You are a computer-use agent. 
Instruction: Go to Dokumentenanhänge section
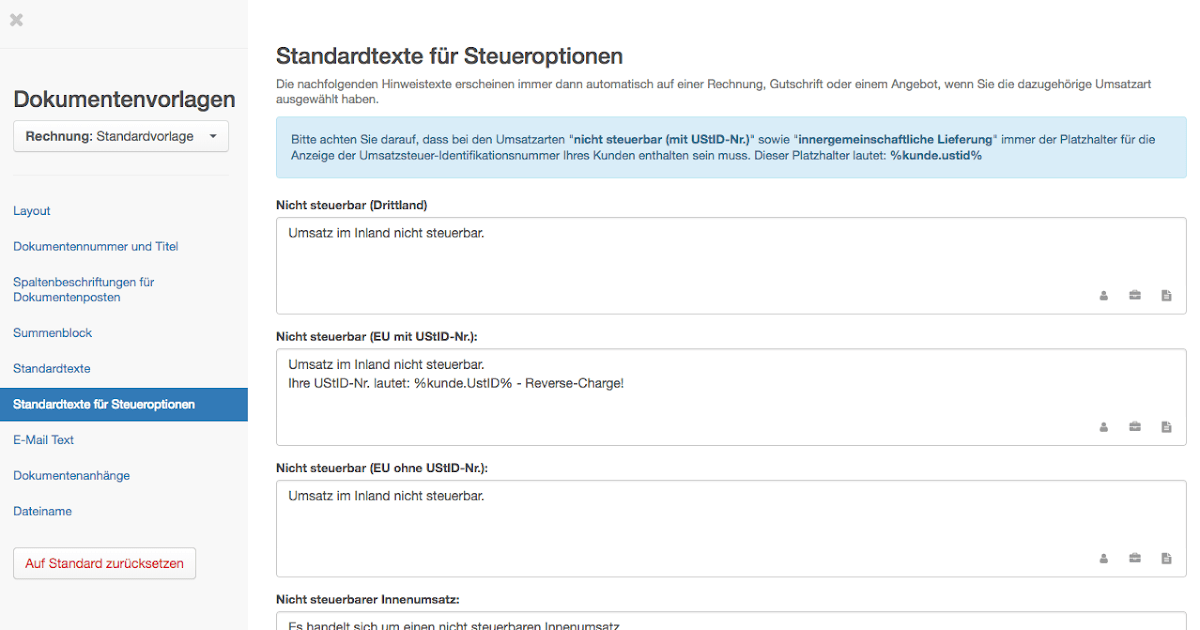pyautogui.click(x=71, y=476)
